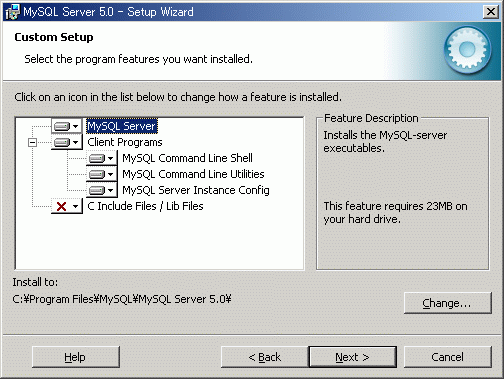504x379 pixels.
Task: Proceed with the Next > button
Action: (x=353, y=357)
